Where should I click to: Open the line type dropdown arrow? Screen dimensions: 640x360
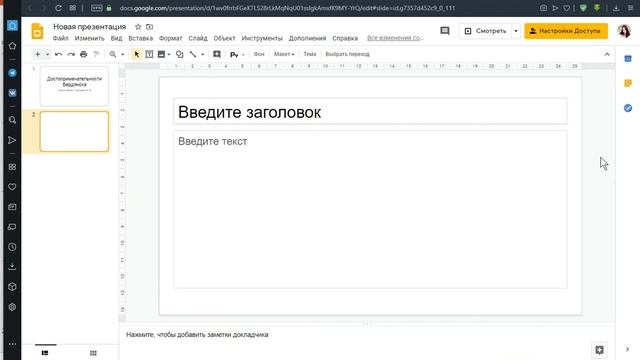(202, 54)
